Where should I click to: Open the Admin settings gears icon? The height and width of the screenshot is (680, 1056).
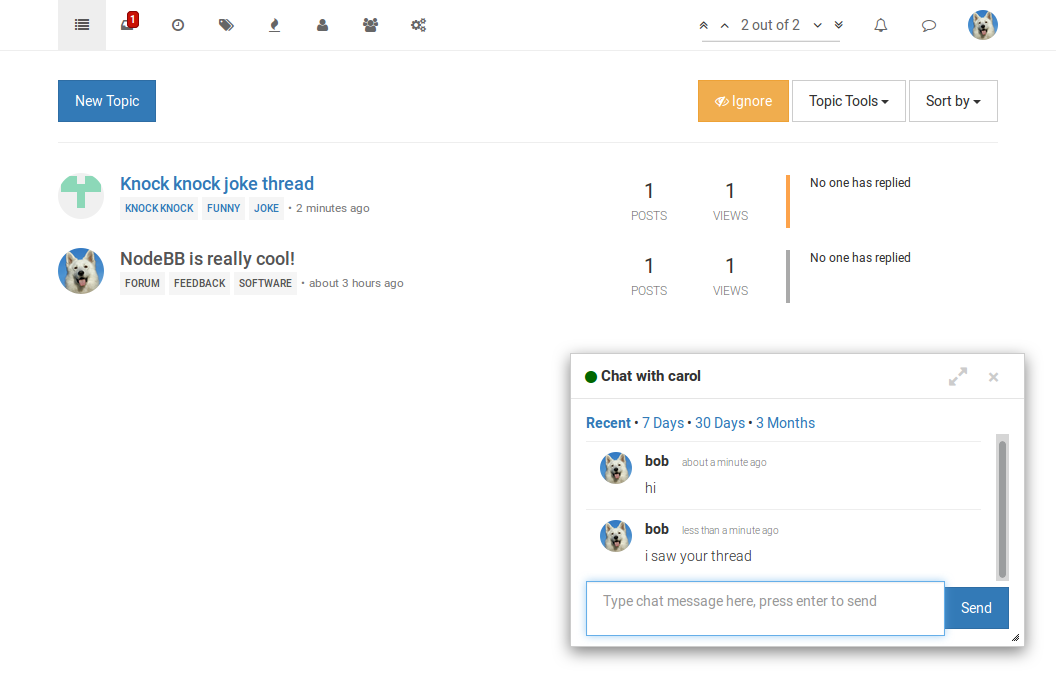(x=418, y=25)
